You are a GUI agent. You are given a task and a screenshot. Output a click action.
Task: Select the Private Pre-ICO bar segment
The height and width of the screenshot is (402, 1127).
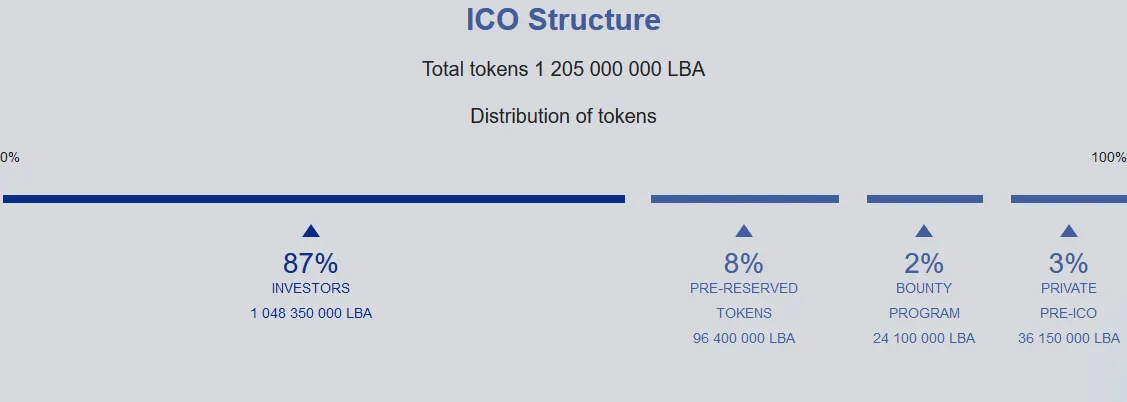point(1069,198)
